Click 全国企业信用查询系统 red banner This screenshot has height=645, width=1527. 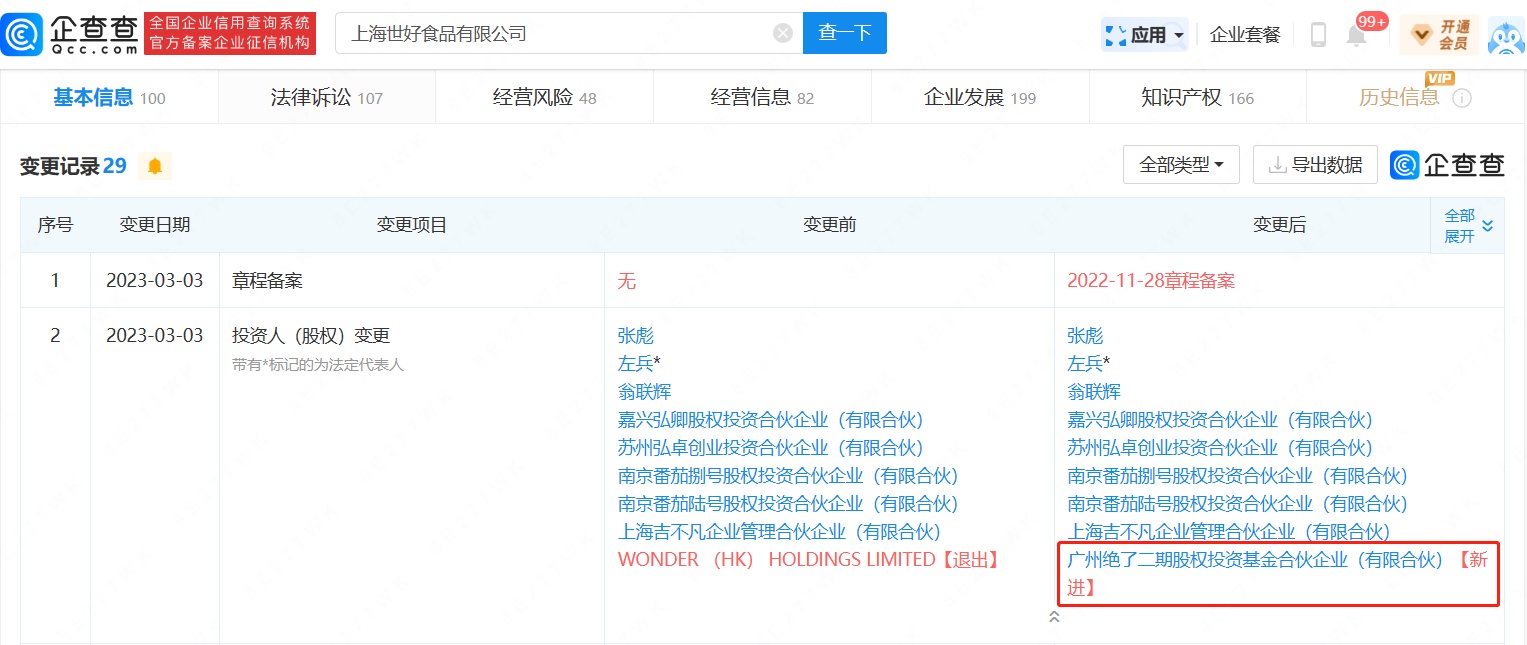(x=230, y=33)
